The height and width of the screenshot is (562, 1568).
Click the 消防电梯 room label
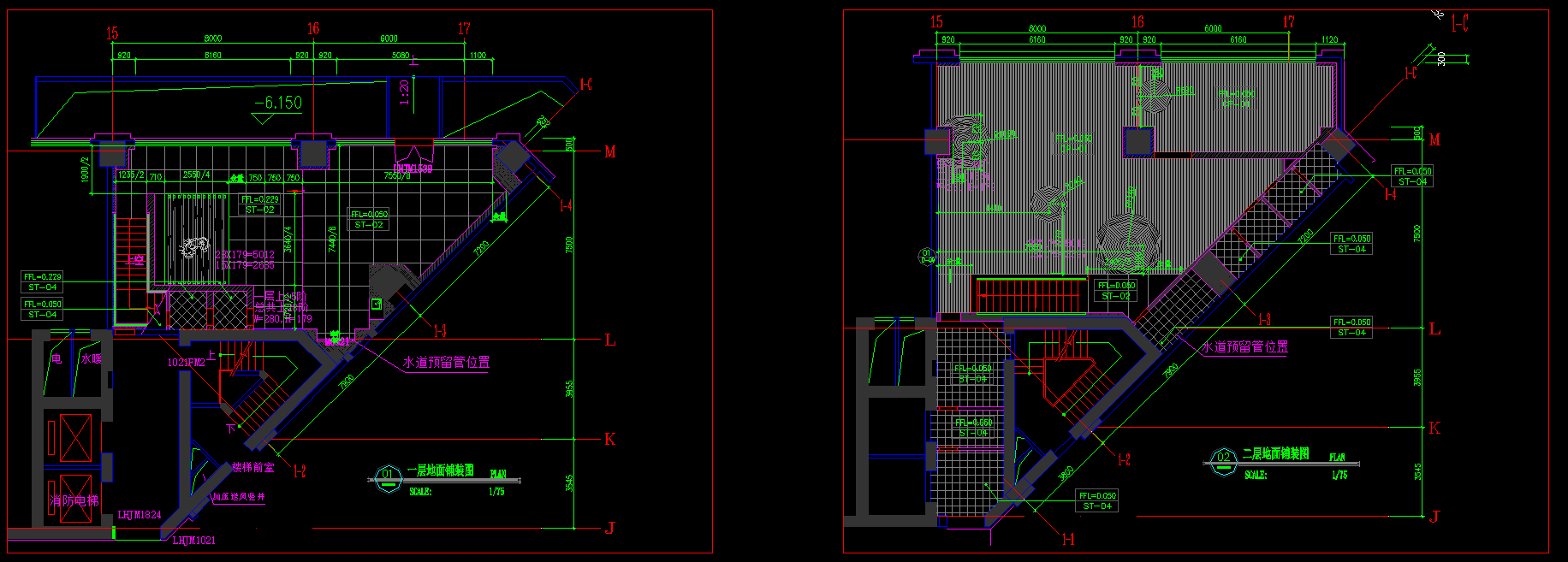pyautogui.click(x=74, y=500)
